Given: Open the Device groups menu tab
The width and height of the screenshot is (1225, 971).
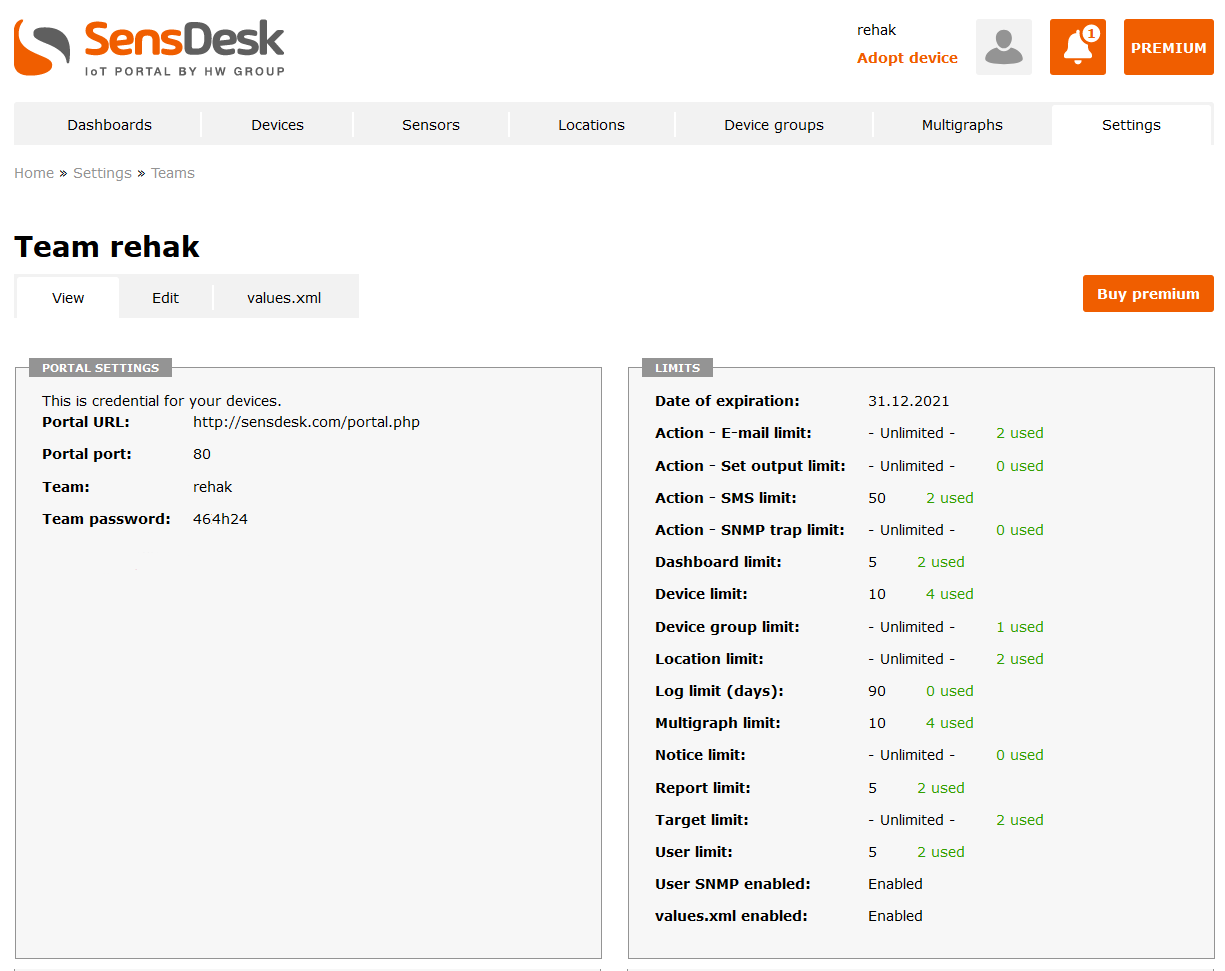Looking at the screenshot, I should click(x=774, y=125).
